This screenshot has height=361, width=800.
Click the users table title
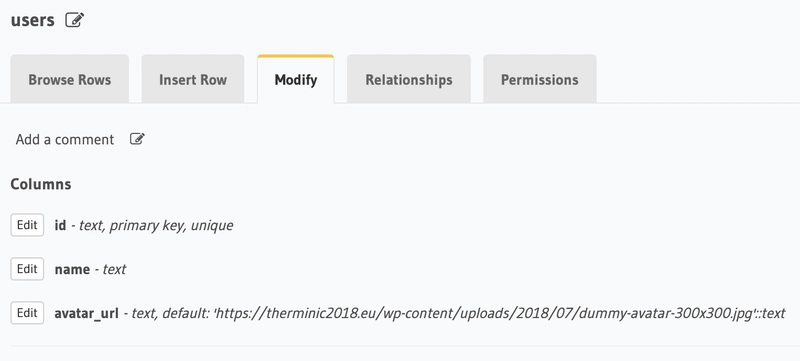click(x=32, y=20)
